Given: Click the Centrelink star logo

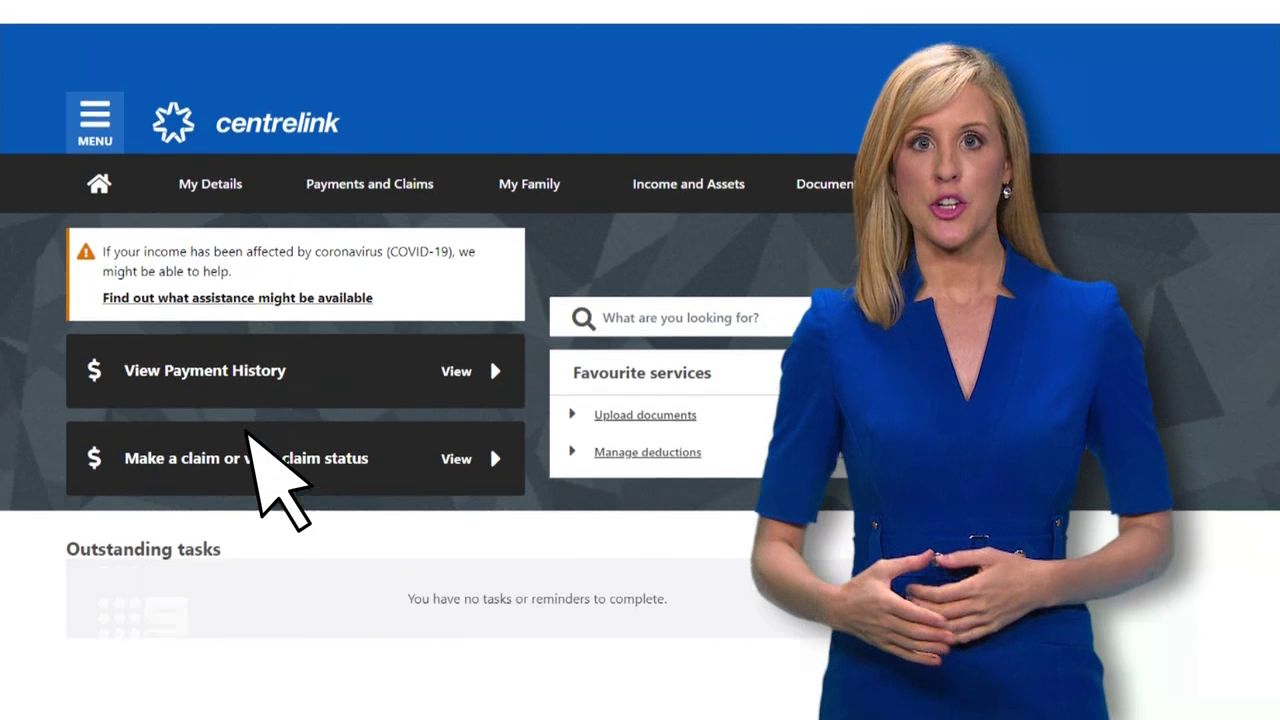Looking at the screenshot, I should 173,123.
